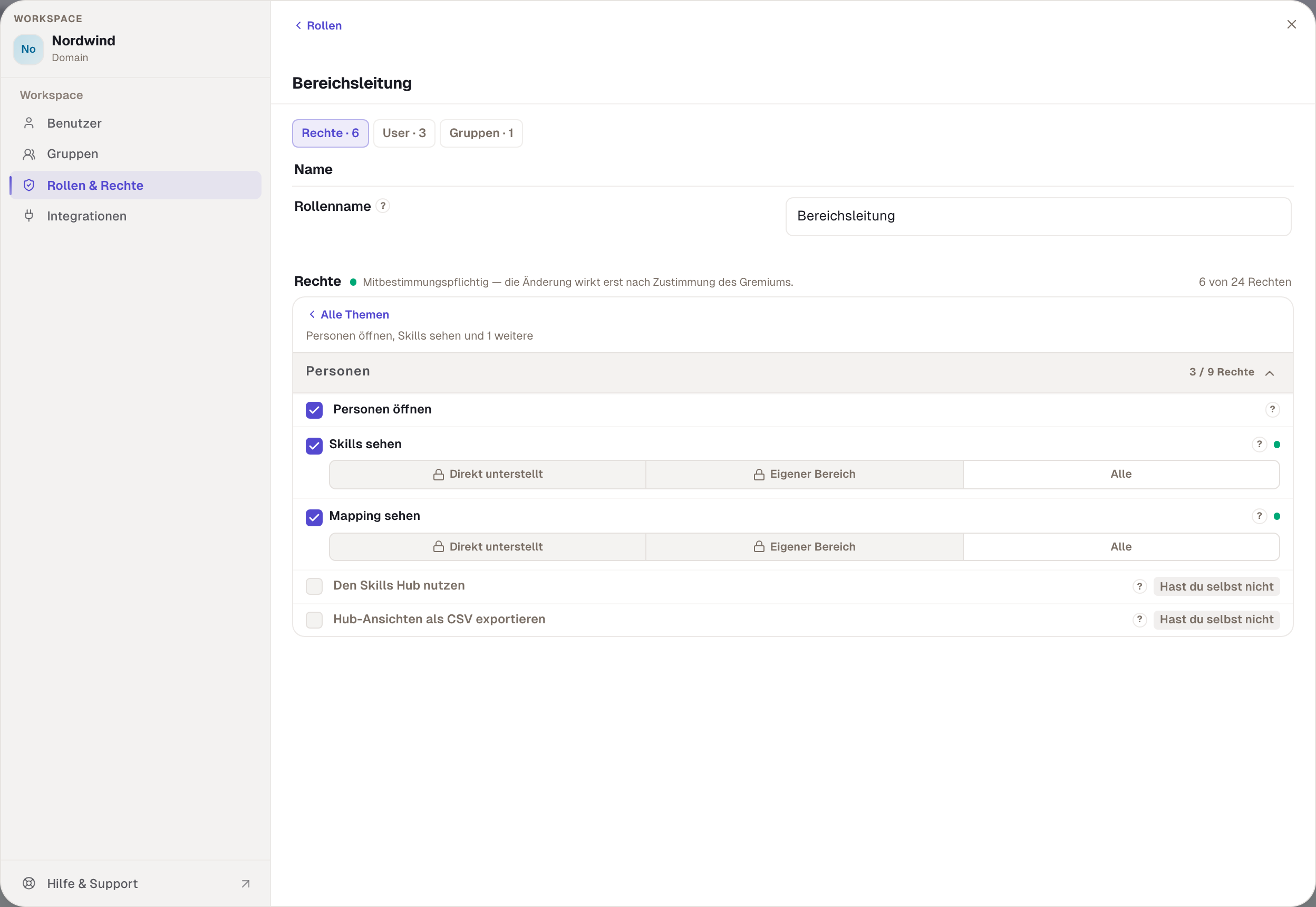The image size is (1316, 907).
Task: Switch to the Gruppen · 1 tab
Action: (481, 133)
